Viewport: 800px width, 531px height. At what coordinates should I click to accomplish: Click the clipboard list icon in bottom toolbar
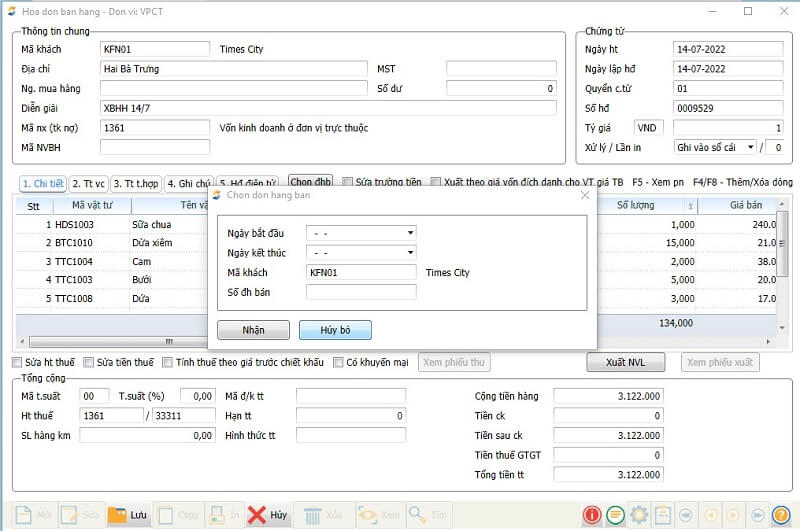click(x=662, y=515)
